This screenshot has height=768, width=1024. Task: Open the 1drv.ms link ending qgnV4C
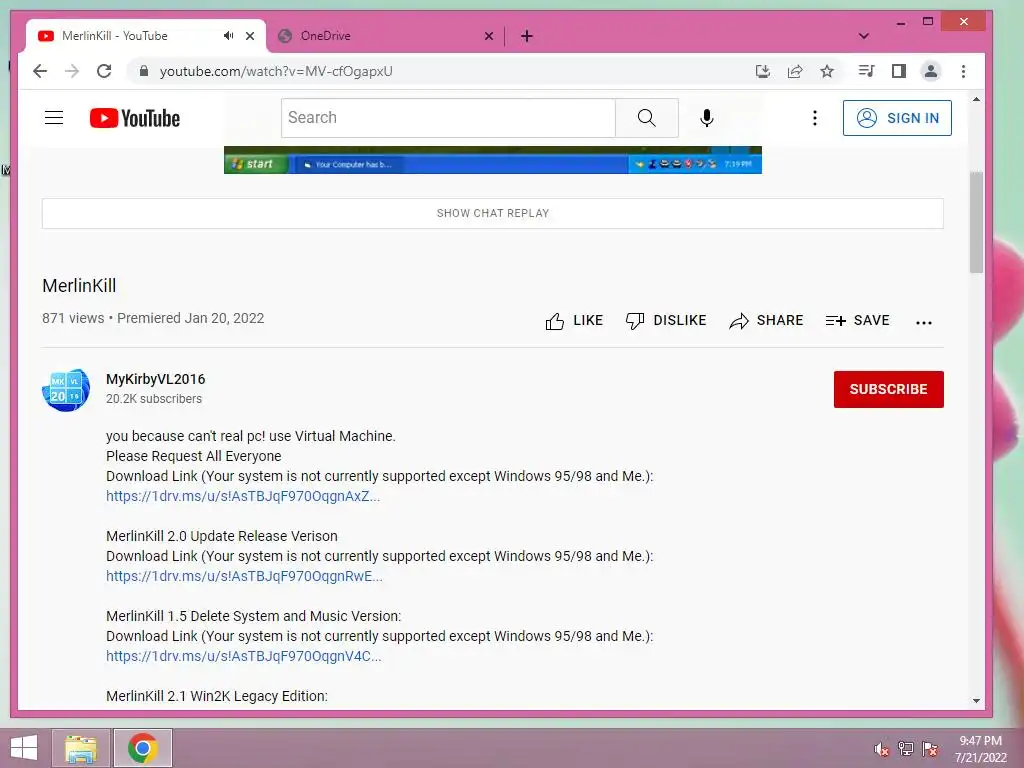244,656
